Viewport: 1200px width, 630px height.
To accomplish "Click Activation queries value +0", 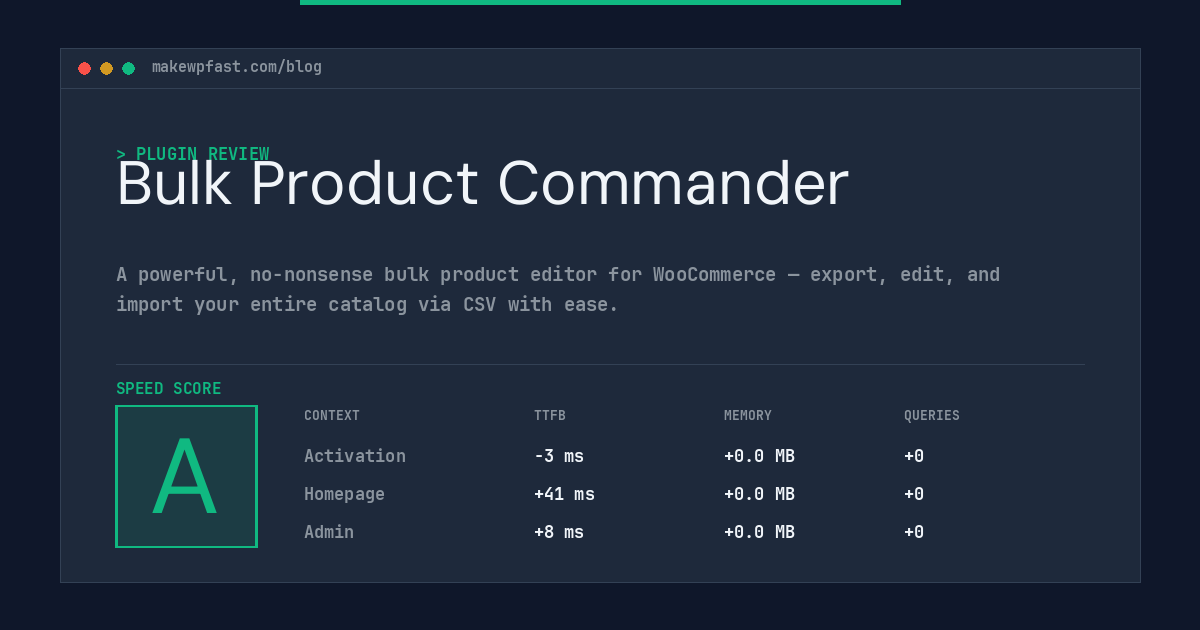I will (914, 456).
